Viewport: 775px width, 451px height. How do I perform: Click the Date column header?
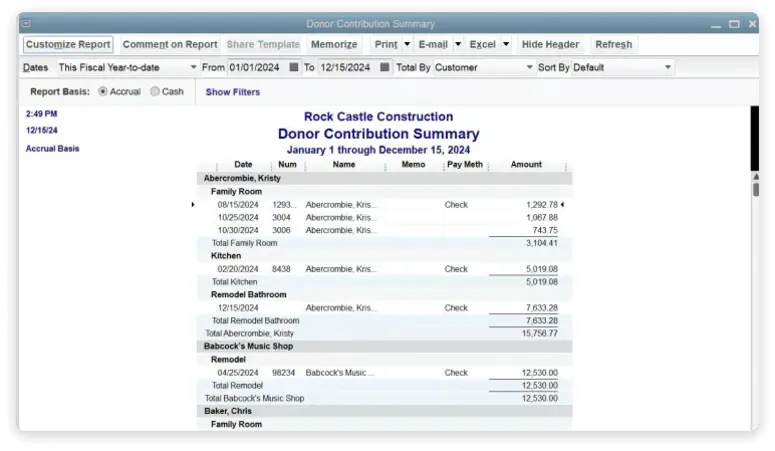click(x=243, y=164)
